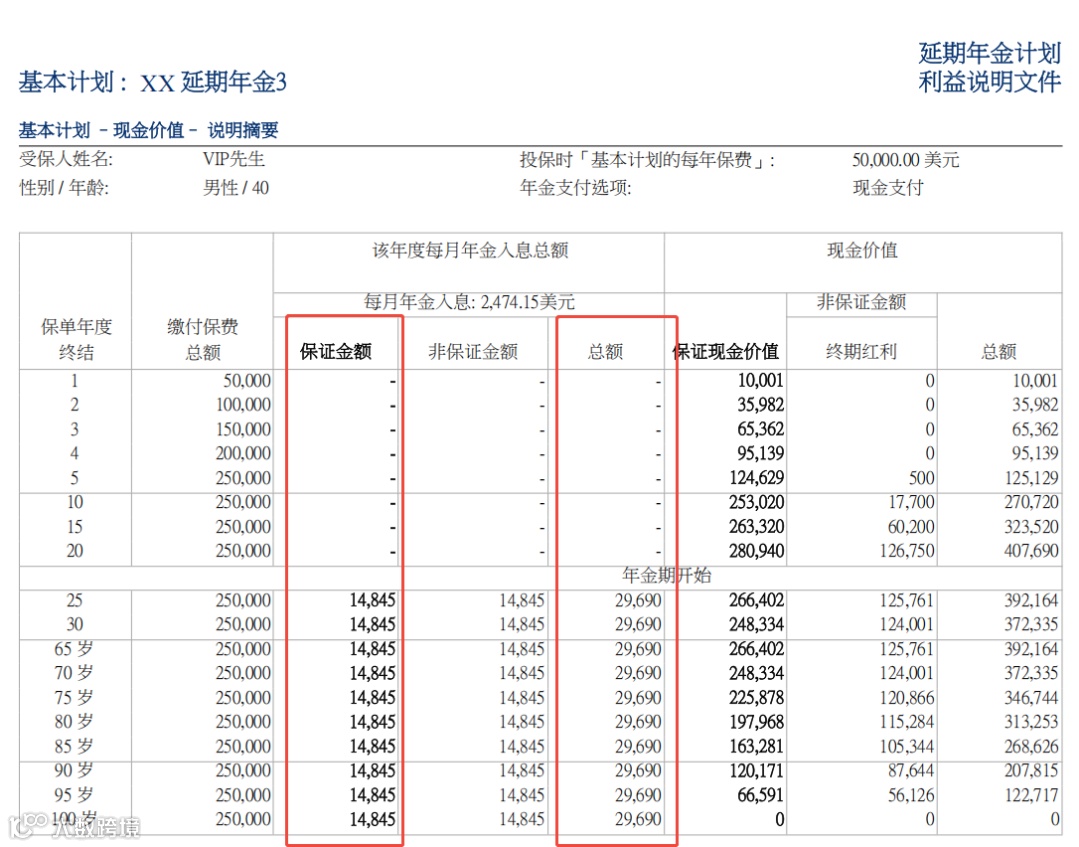Click the '保单年度 终结' column header
The height and width of the screenshot is (847, 1079).
point(76,339)
